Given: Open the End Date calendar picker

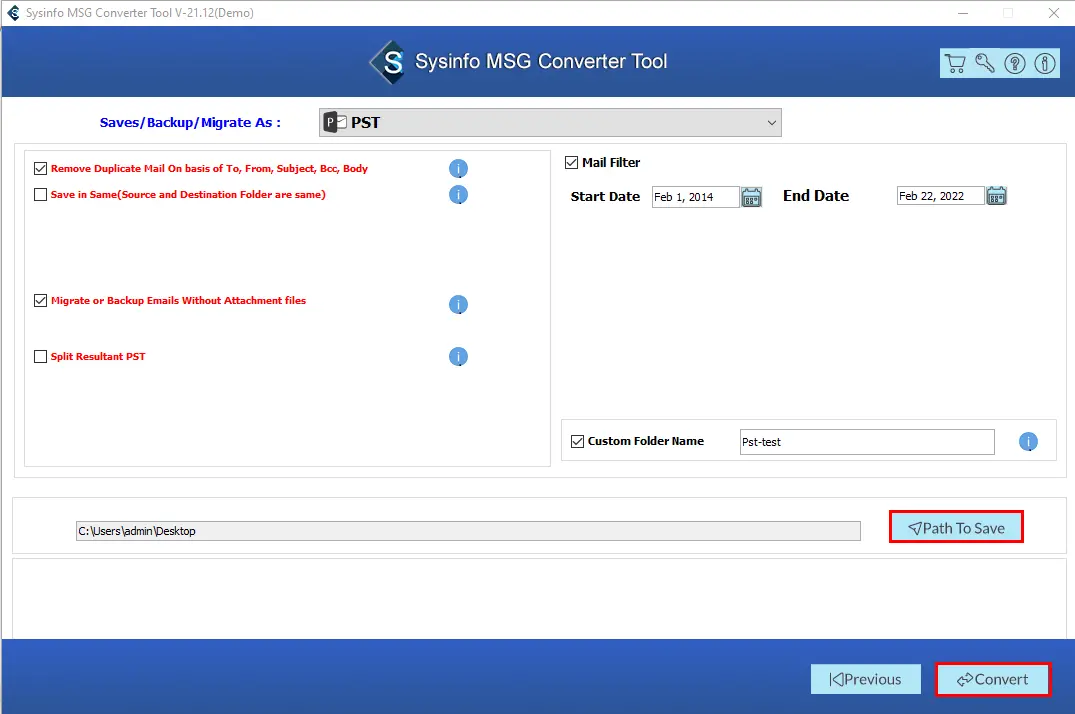Looking at the screenshot, I should click(996, 196).
